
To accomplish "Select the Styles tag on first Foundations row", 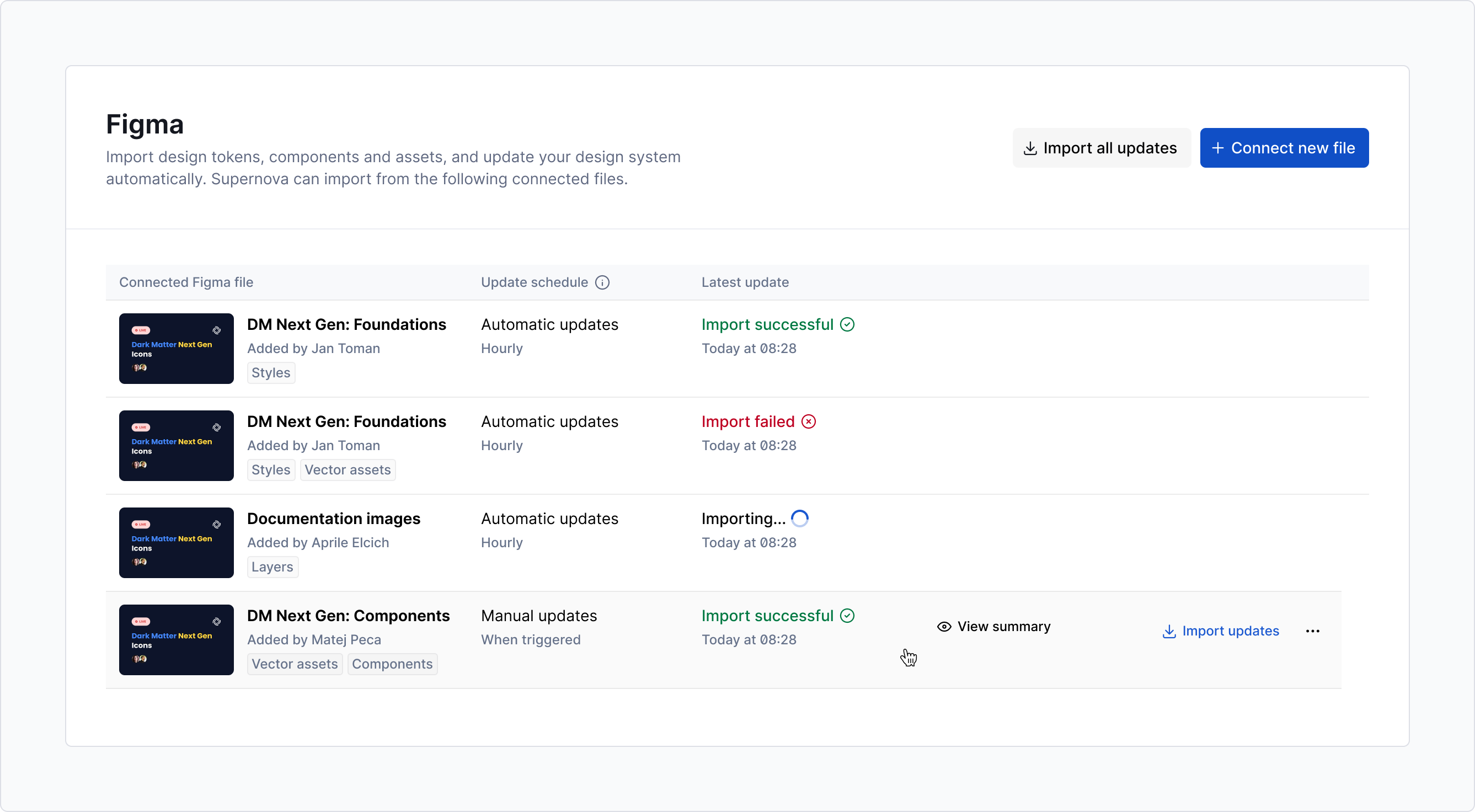I will coord(271,372).
